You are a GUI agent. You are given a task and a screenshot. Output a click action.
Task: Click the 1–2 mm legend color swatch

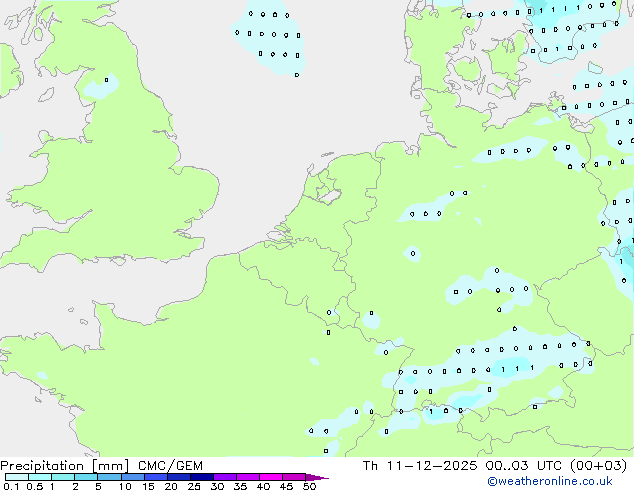(x=63, y=477)
